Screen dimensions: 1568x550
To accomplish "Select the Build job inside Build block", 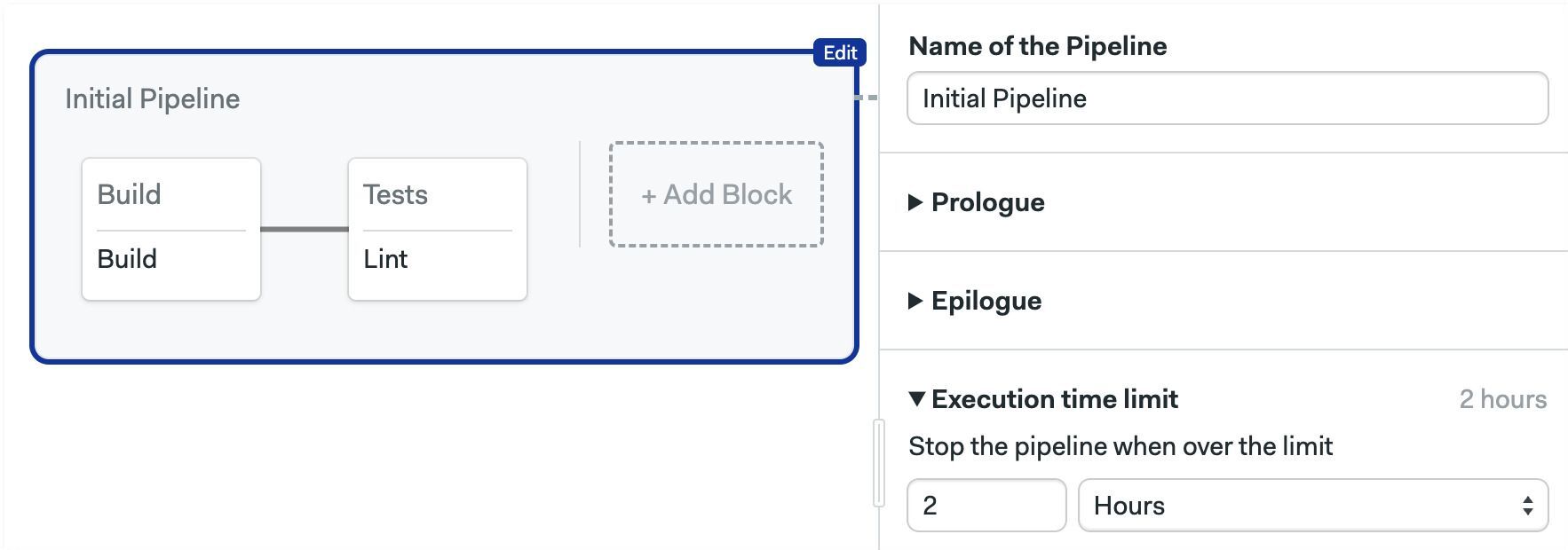I will point(127,259).
